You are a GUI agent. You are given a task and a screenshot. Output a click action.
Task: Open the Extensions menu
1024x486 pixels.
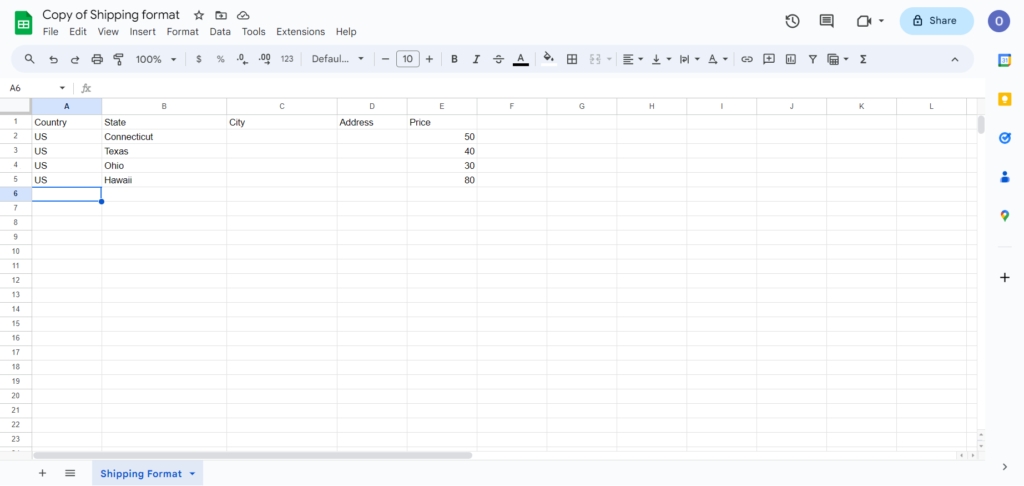[x=300, y=32]
